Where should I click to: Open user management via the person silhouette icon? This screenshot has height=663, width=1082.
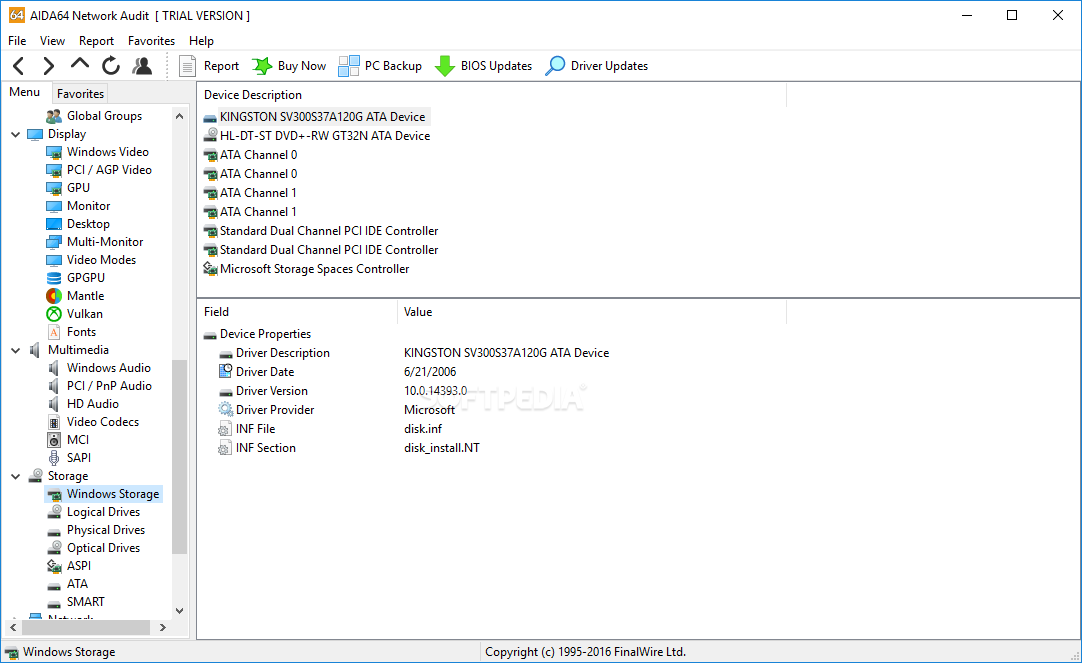click(142, 66)
